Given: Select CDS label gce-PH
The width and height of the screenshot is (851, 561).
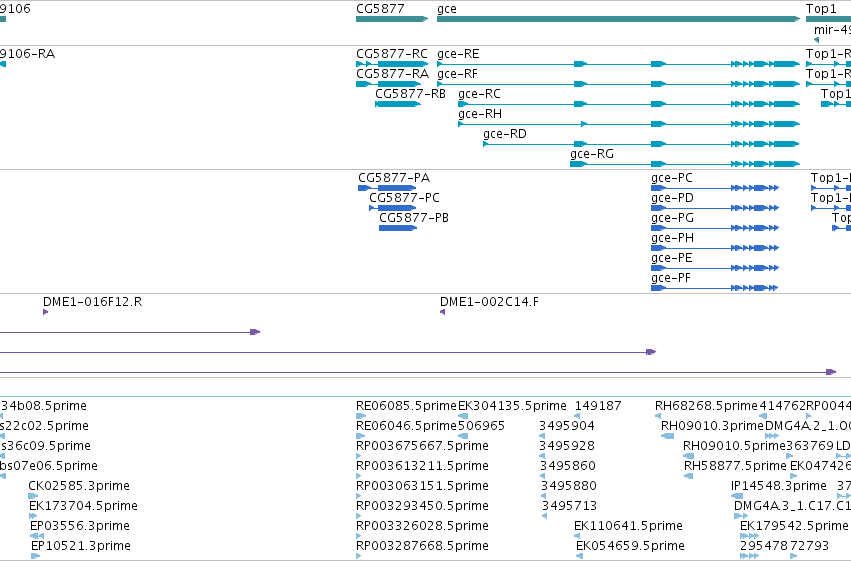Looking at the screenshot, I should [x=672, y=238].
